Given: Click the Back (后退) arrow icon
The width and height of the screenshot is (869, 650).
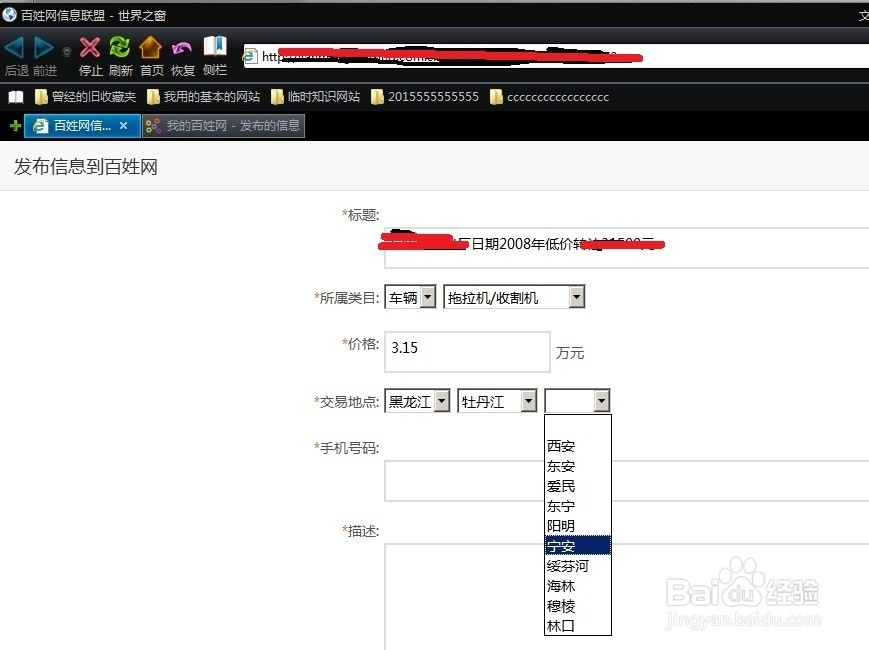Looking at the screenshot, I should point(14,48).
